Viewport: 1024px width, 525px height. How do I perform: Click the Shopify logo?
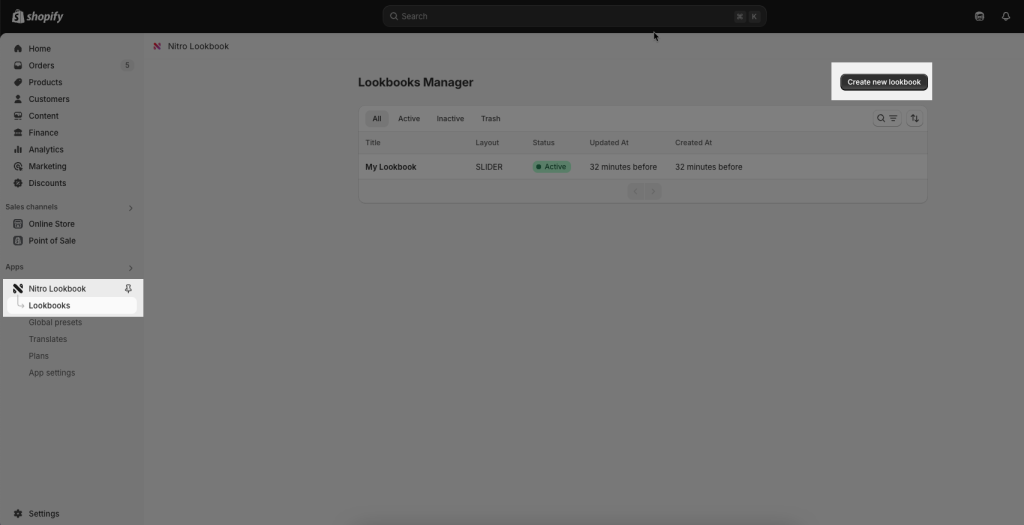coord(38,16)
